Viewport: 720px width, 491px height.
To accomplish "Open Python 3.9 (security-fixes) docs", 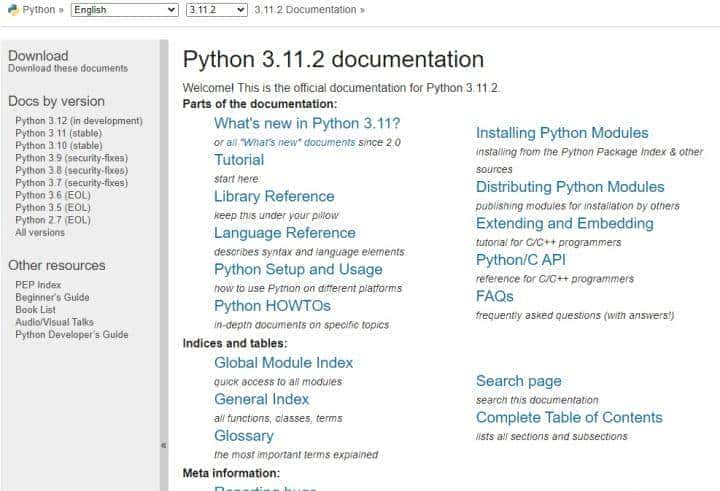I will click(72, 158).
